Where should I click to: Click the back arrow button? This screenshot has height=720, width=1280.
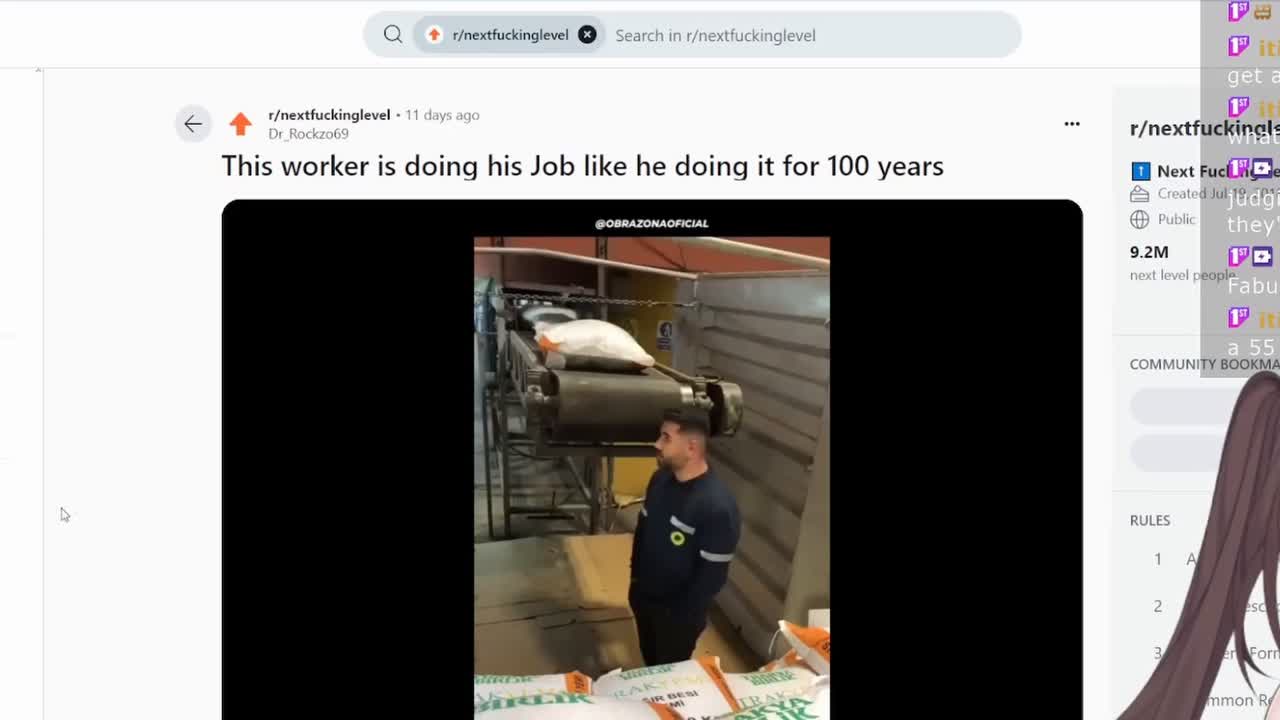point(193,124)
